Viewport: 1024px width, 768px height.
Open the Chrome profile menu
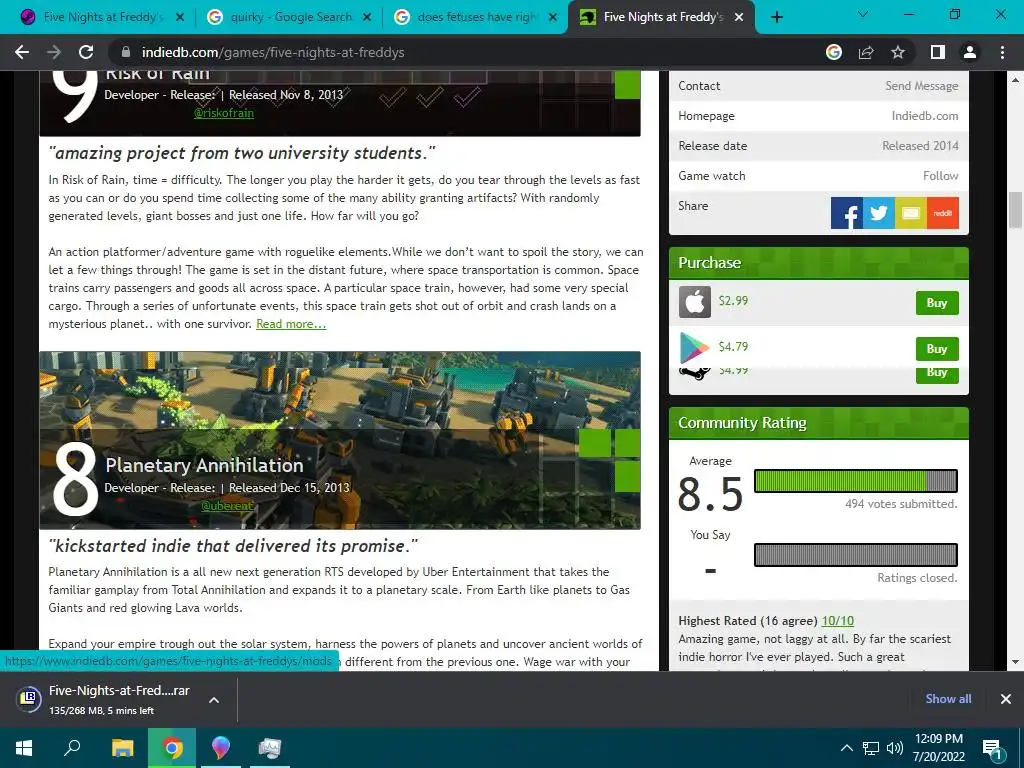pyautogui.click(x=970, y=52)
